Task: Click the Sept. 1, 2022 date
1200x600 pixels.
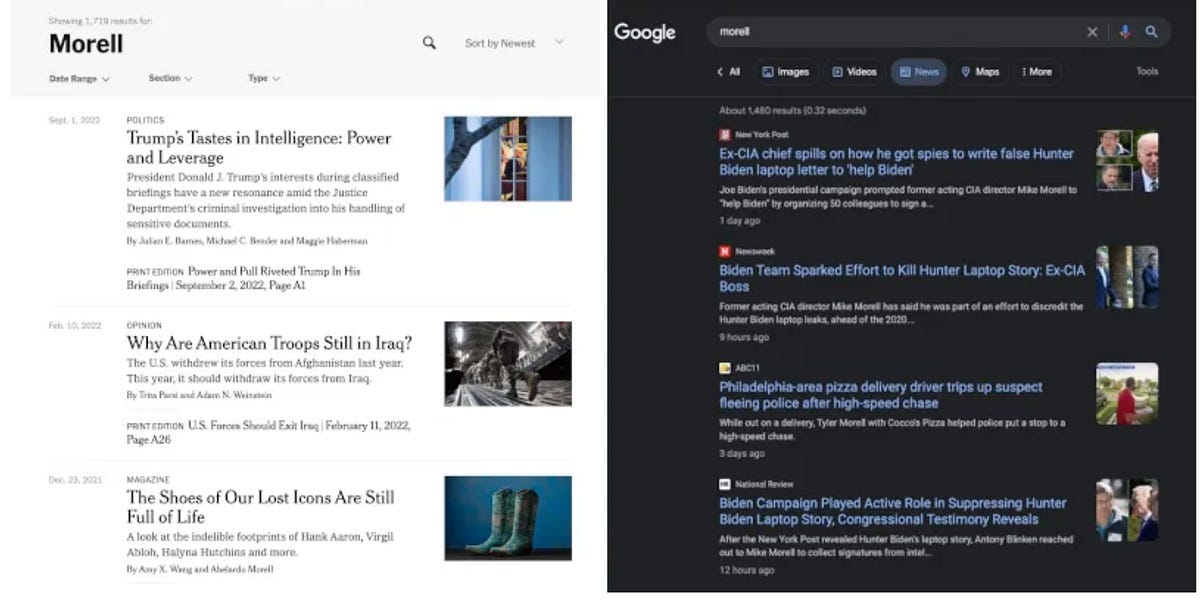Action: (x=75, y=120)
